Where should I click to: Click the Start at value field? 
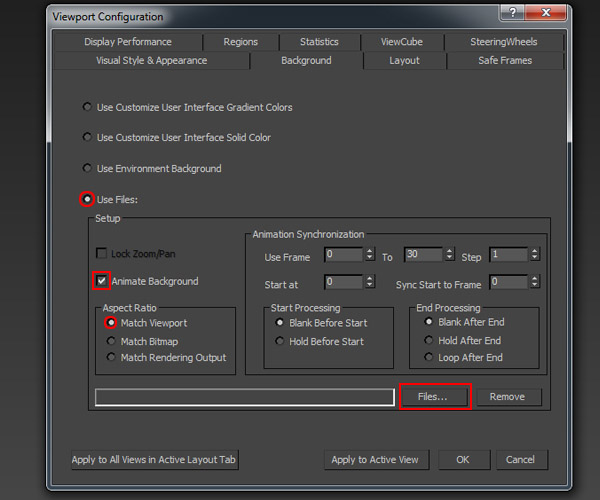click(x=344, y=282)
